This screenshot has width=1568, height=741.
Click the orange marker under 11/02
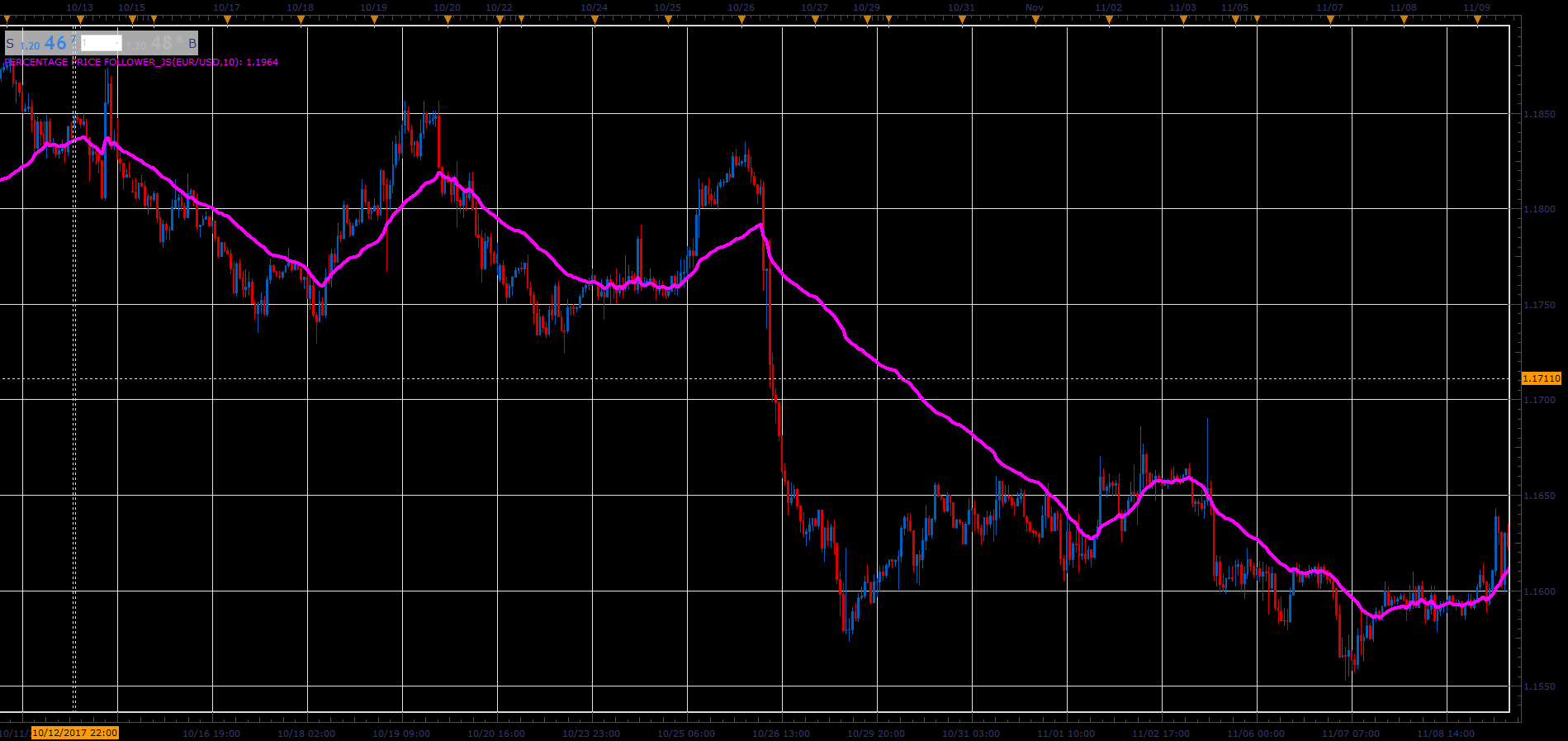tap(1109, 19)
